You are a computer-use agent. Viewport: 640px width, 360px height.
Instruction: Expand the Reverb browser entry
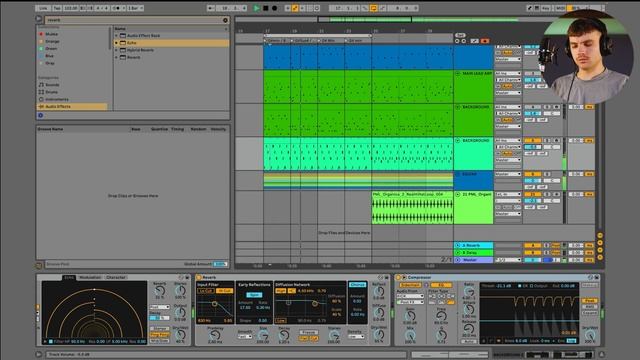[x=116, y=58]
